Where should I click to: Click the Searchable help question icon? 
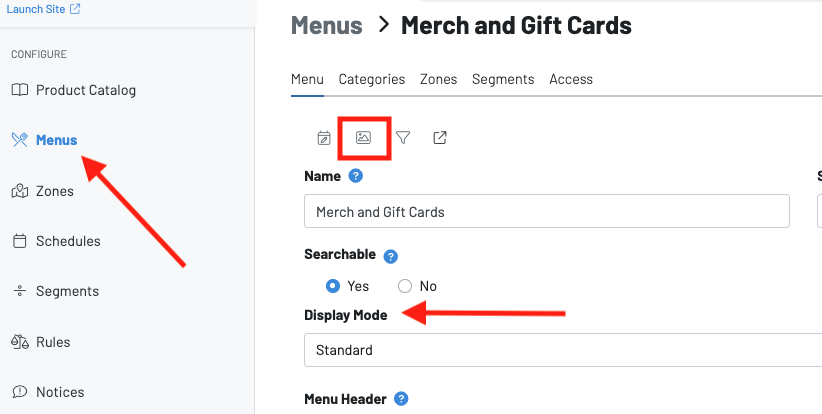[391, 256]
